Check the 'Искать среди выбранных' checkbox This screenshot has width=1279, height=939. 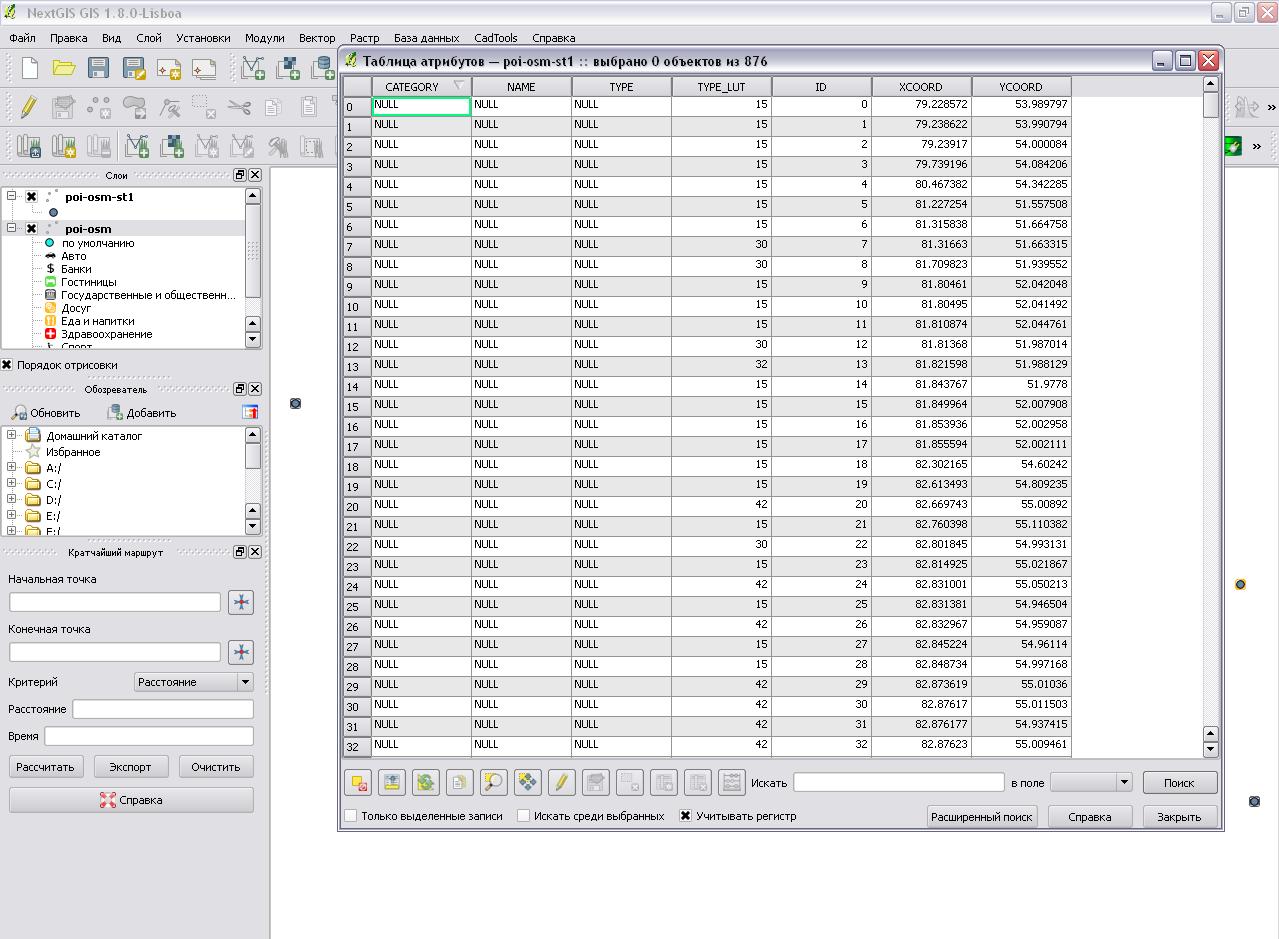(523, 816)
